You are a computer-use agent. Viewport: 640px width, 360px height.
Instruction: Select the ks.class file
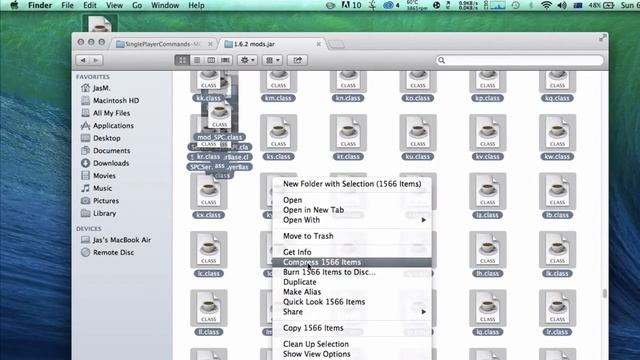coord(278,138)
